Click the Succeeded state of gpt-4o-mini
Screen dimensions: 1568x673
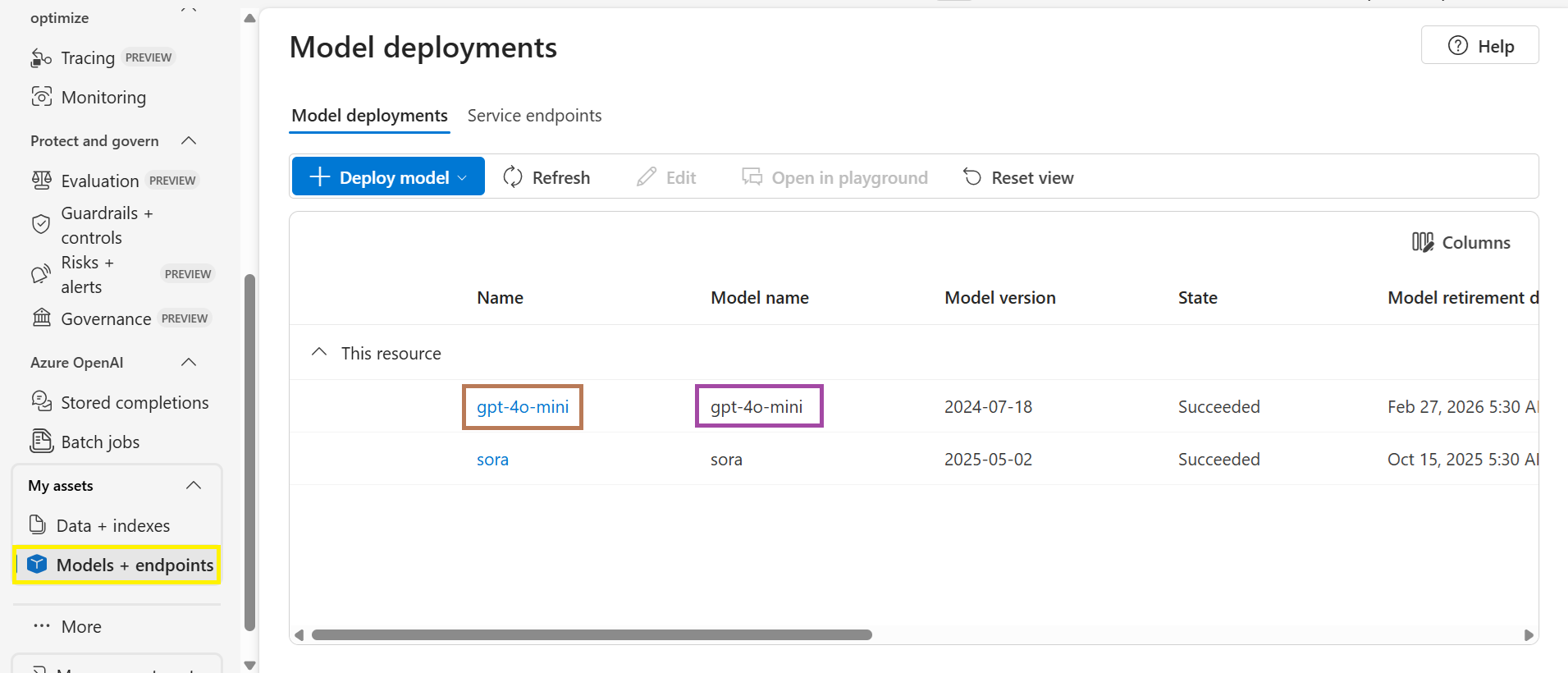coord(1218,406)
